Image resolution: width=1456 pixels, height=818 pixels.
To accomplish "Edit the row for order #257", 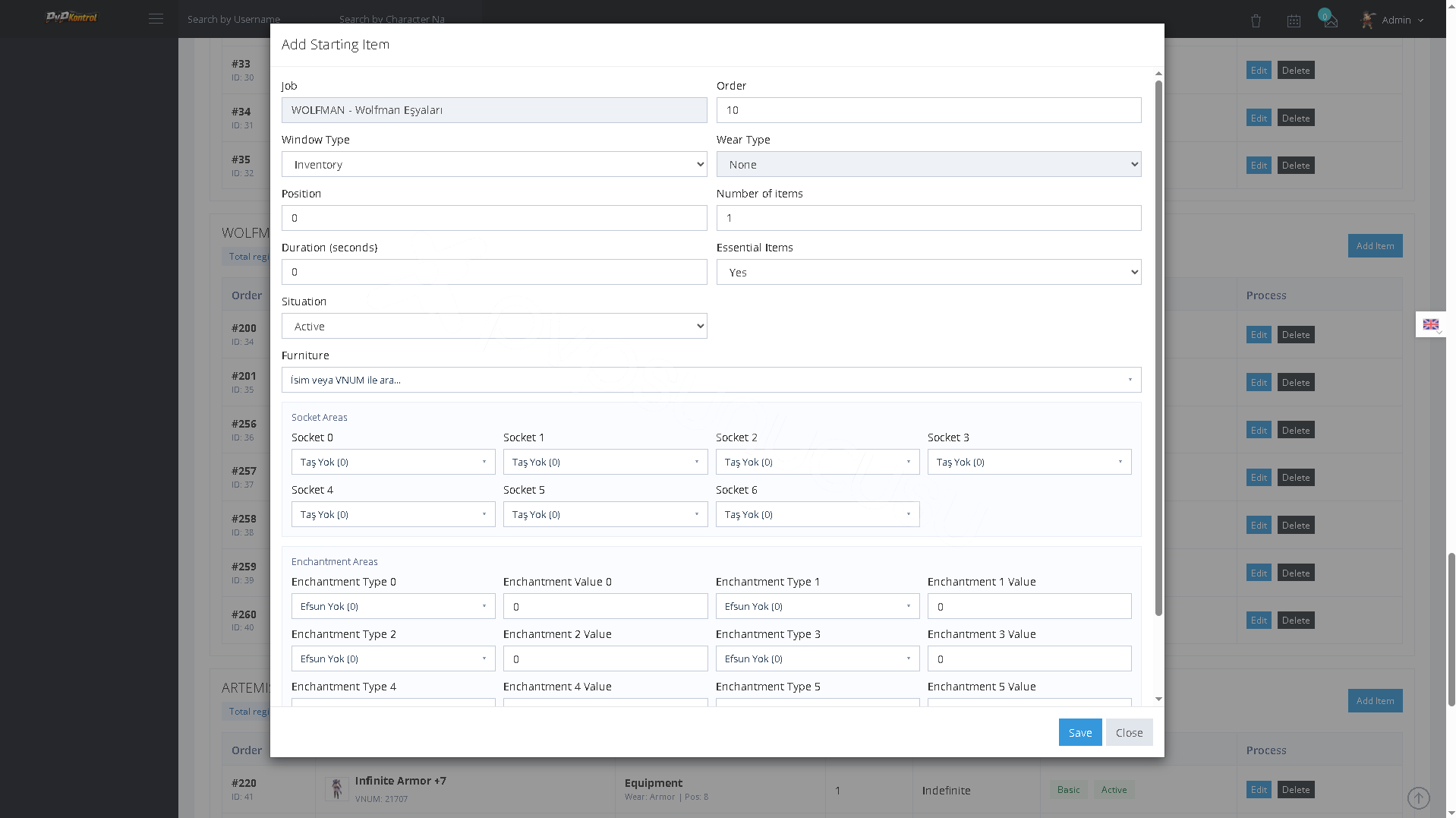I will click(1259, 478).
